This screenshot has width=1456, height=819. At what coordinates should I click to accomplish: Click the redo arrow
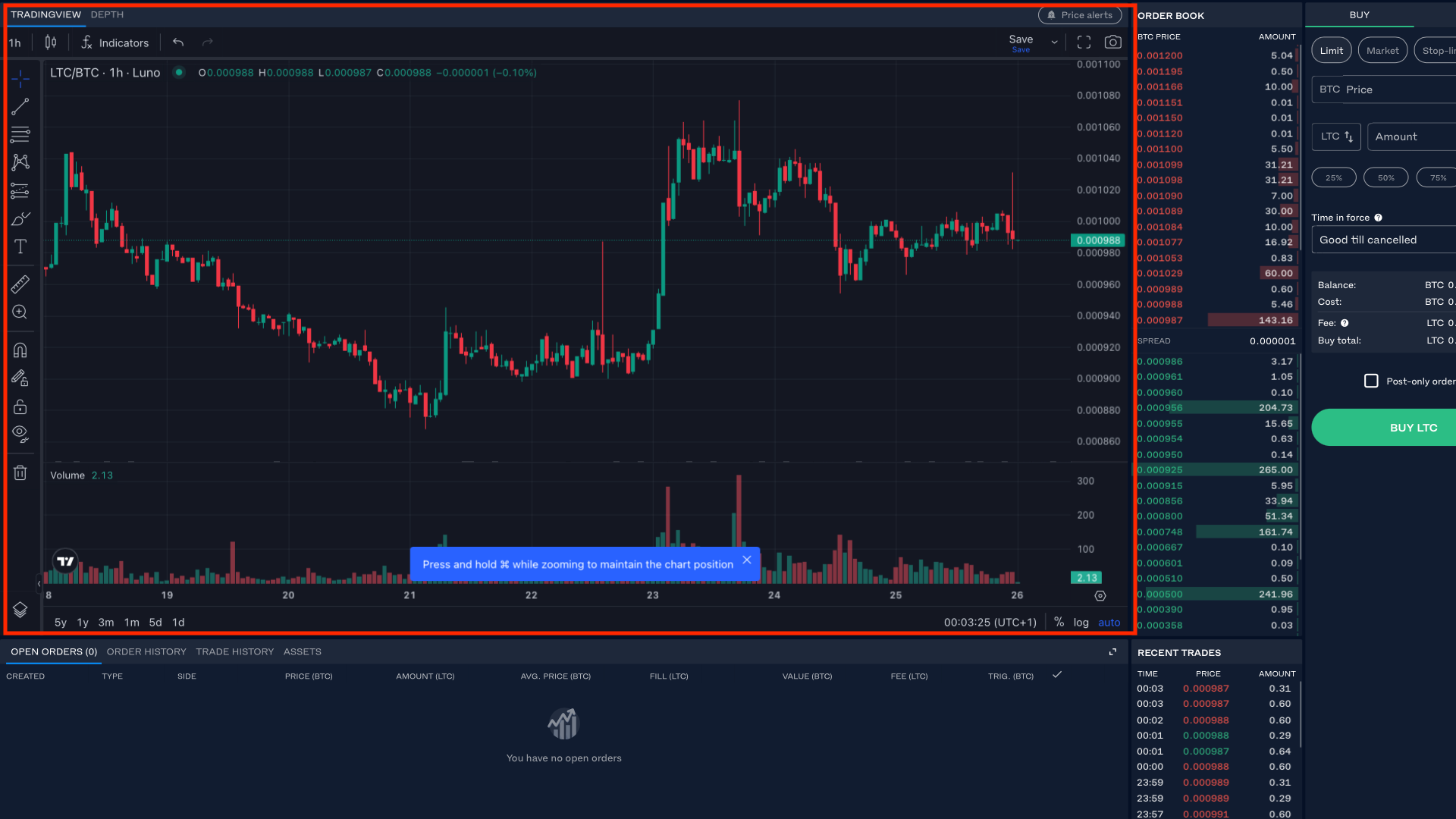tap(208, 42)
